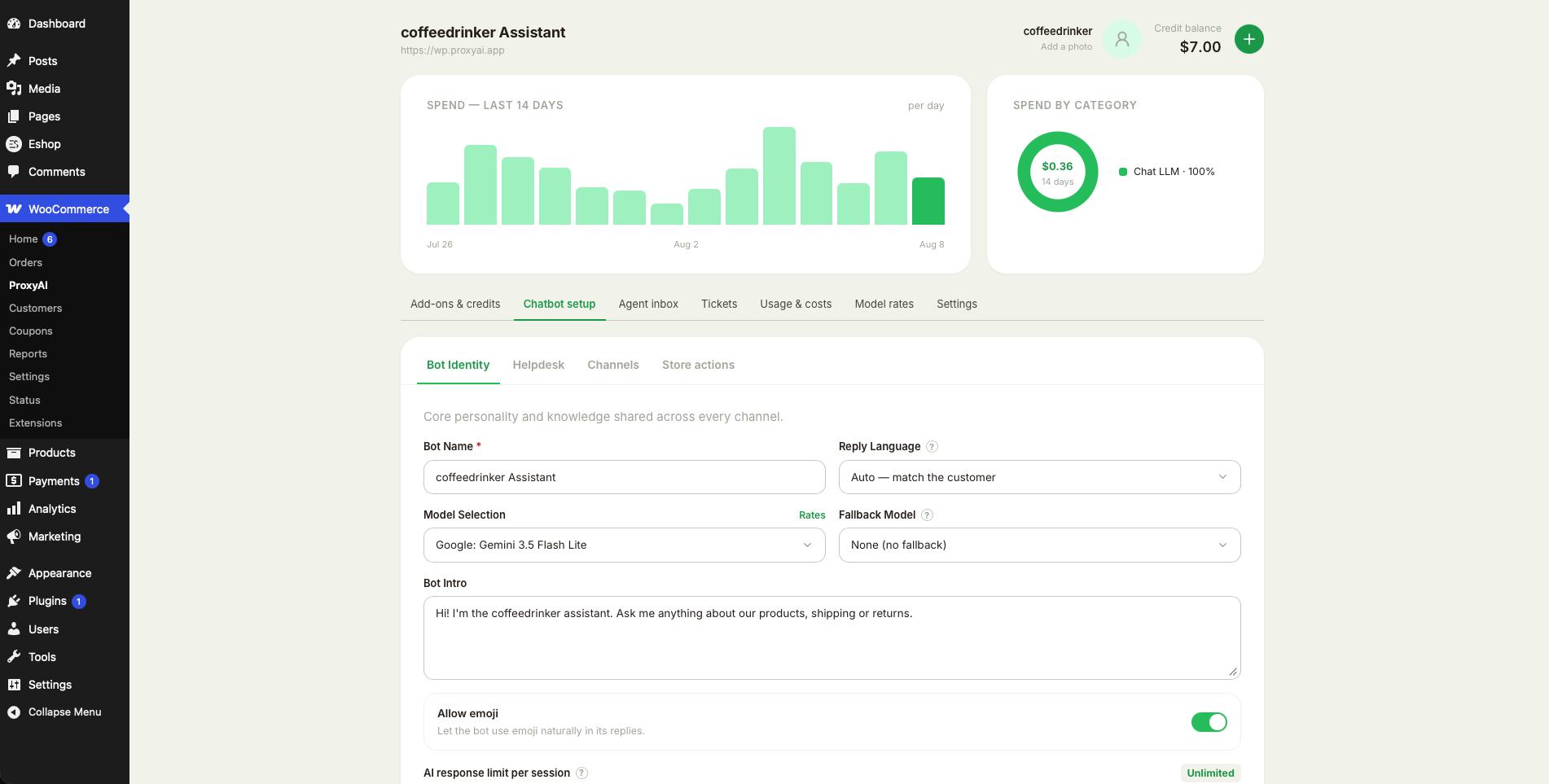The height and width of the screenshot is (784, 1549).
Task: Click the Tools wrench icon
Action: tap(14, 657)
